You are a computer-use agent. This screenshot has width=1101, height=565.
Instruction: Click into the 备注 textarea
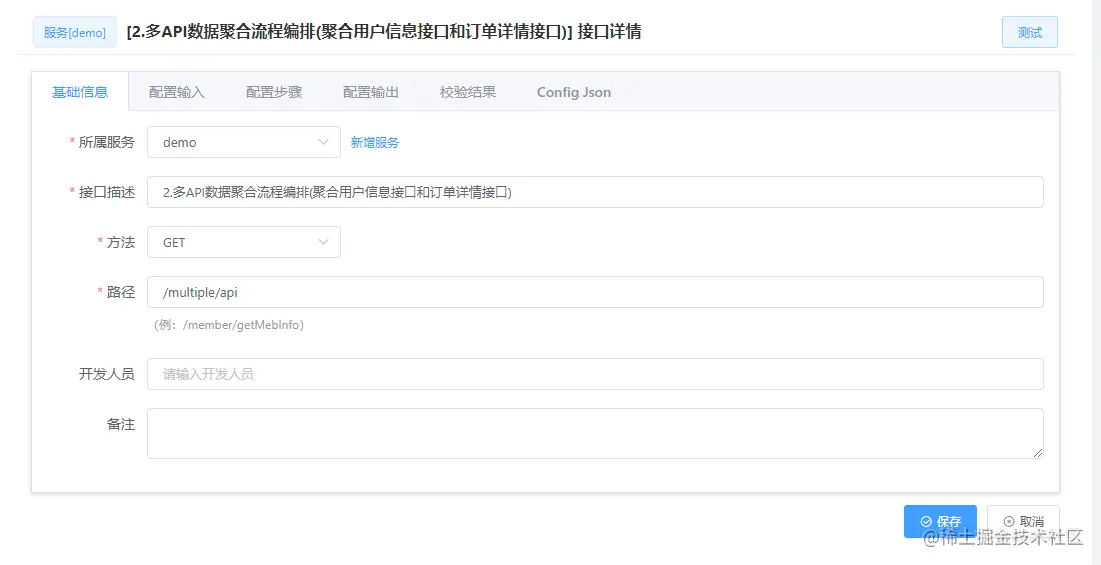tap(595, 434)
